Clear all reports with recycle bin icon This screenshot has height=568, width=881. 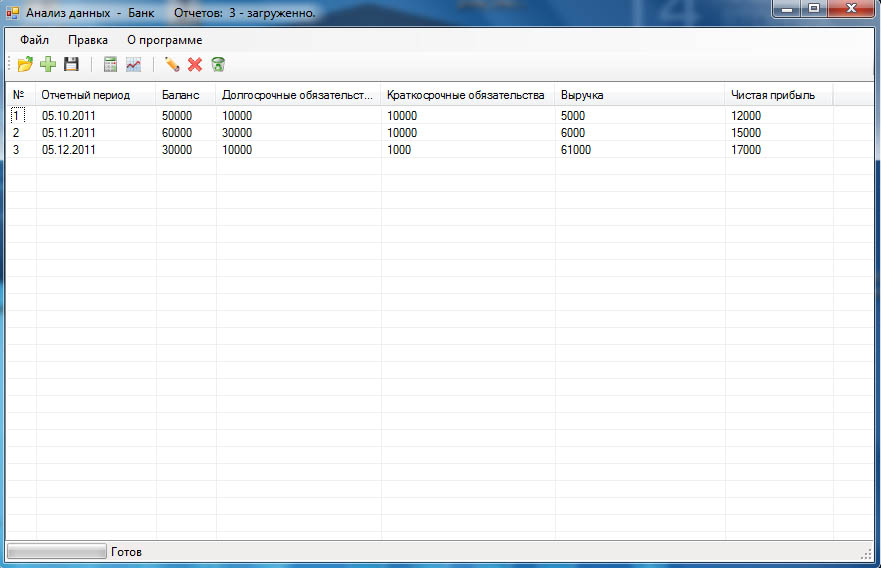click(x=218, y=65)
